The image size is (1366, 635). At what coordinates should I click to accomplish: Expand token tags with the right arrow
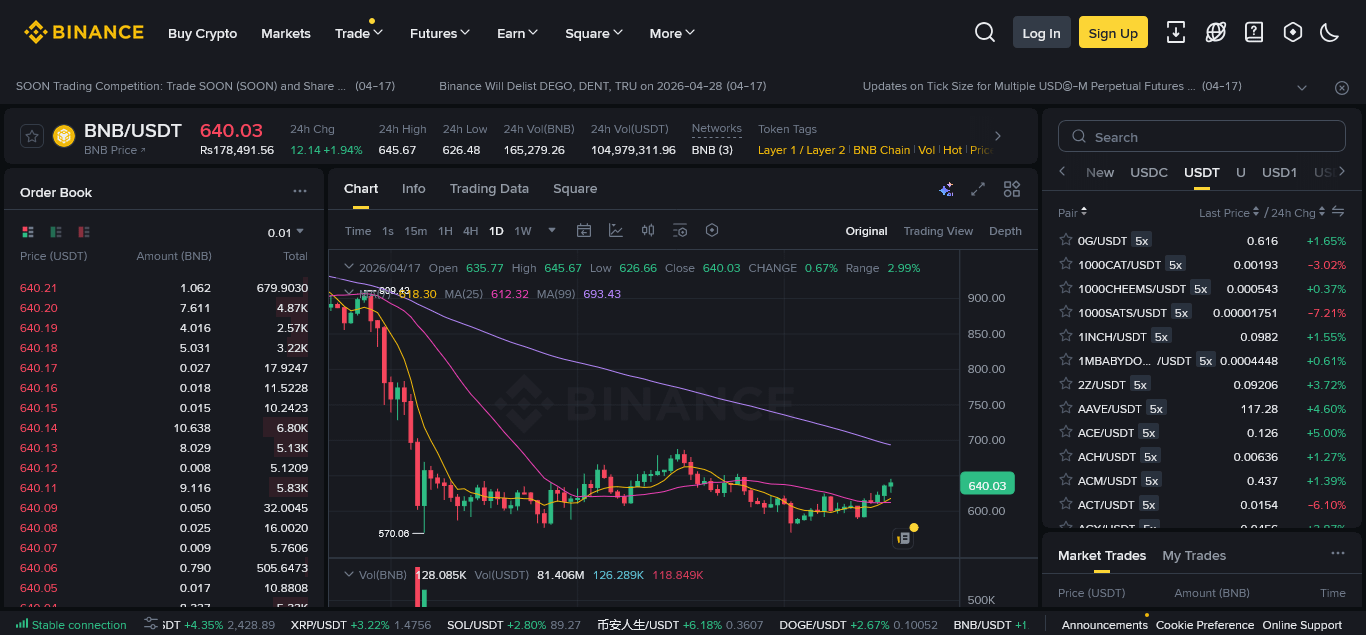click(997, 136)
